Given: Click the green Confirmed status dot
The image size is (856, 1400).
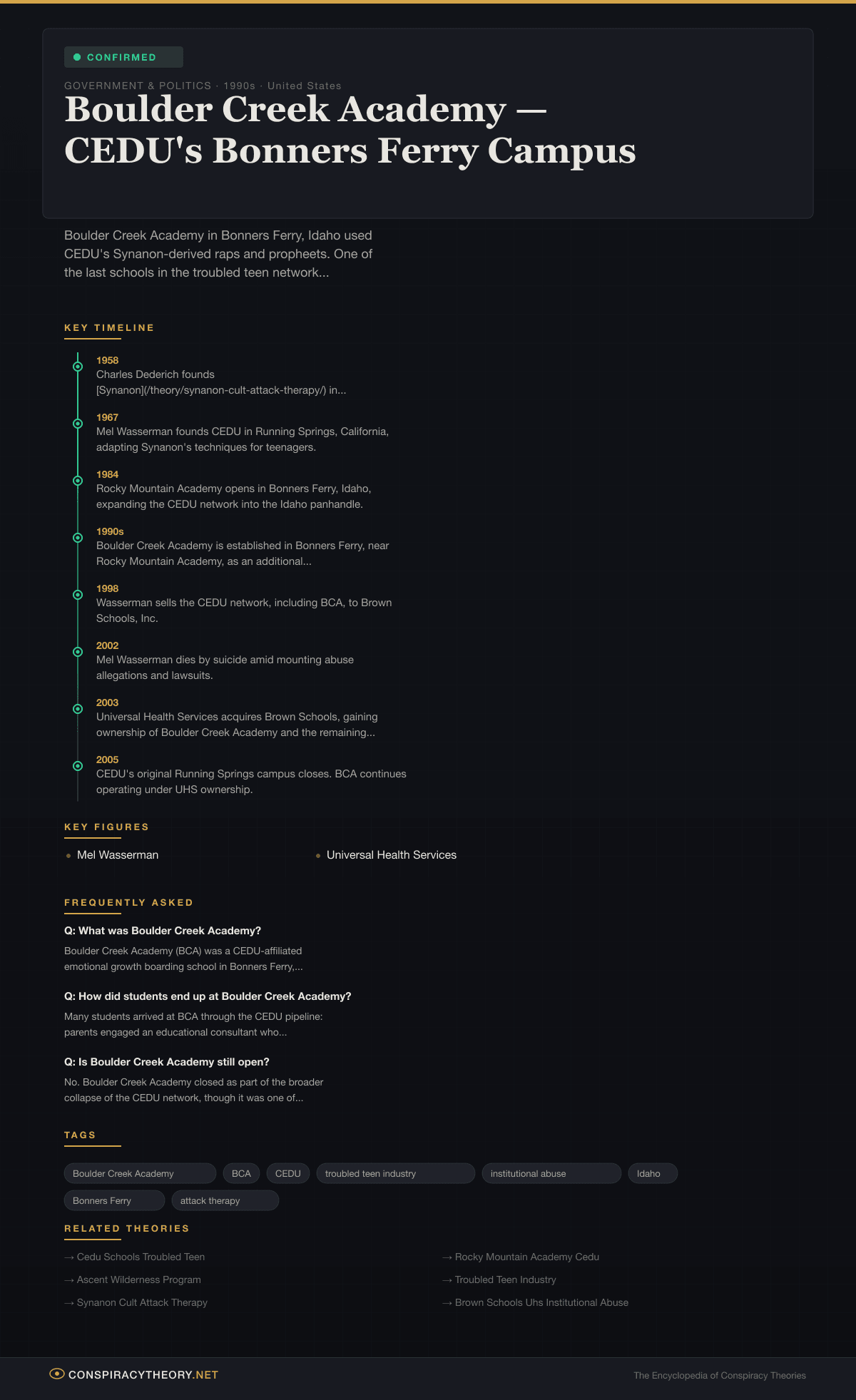Looking at the screenshot, I should point(77,57).
